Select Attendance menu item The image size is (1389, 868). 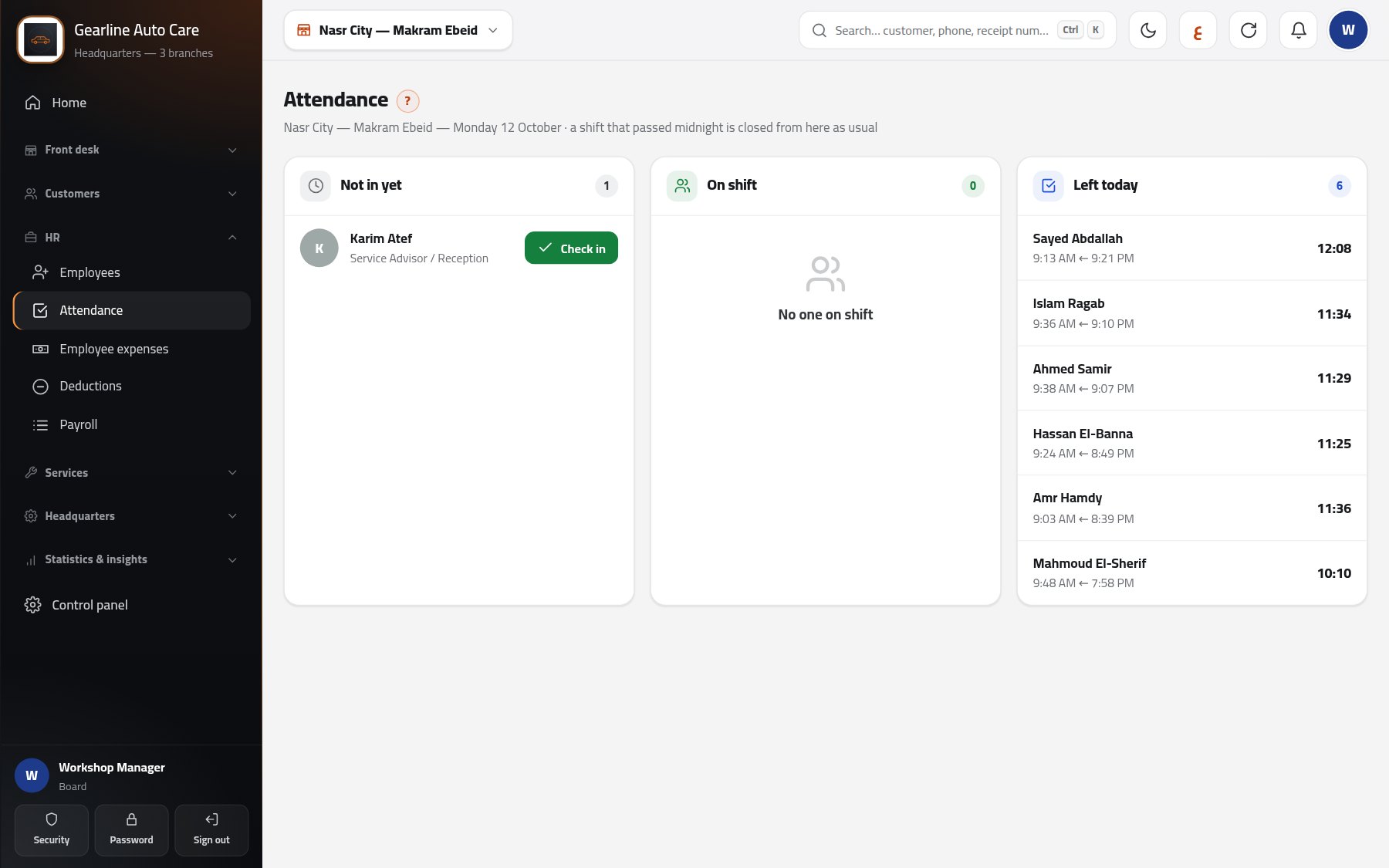131,310
